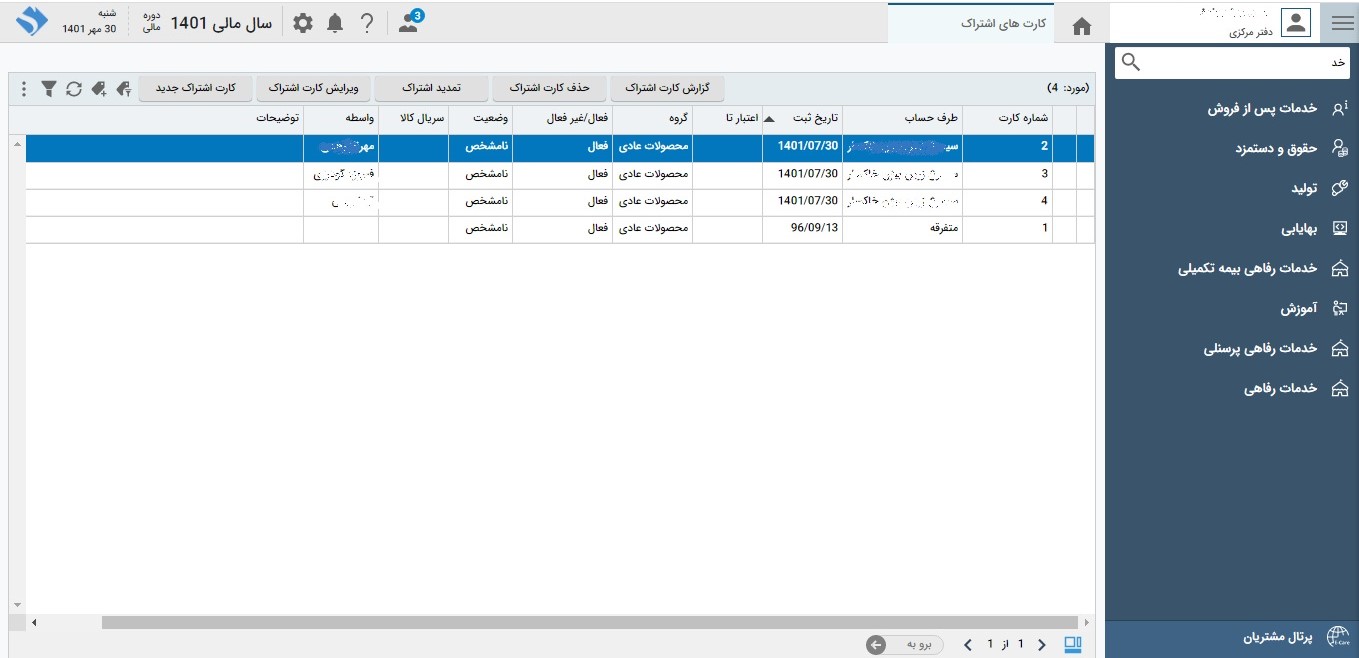
Task: Open the three-dot more options menu
Action: [24, 89]
